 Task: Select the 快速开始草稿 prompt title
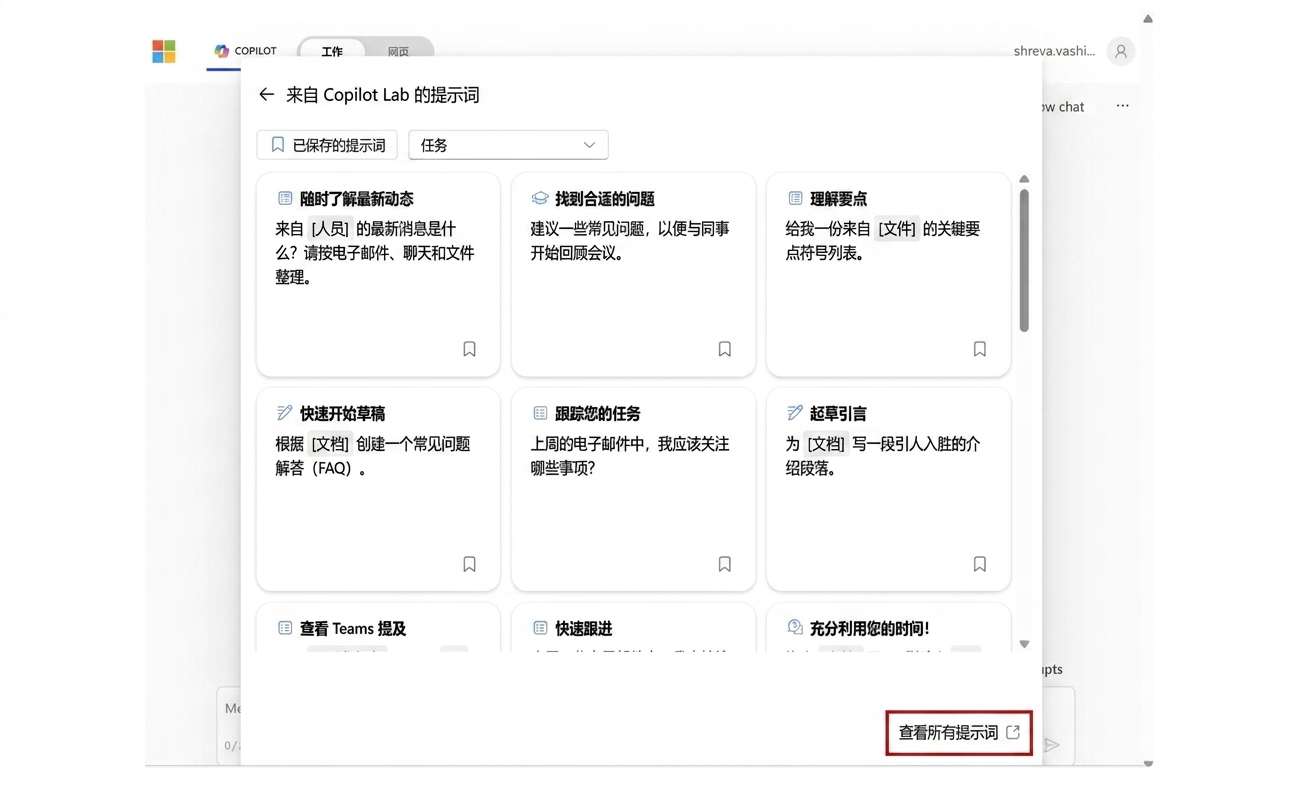tap(343, 413)
